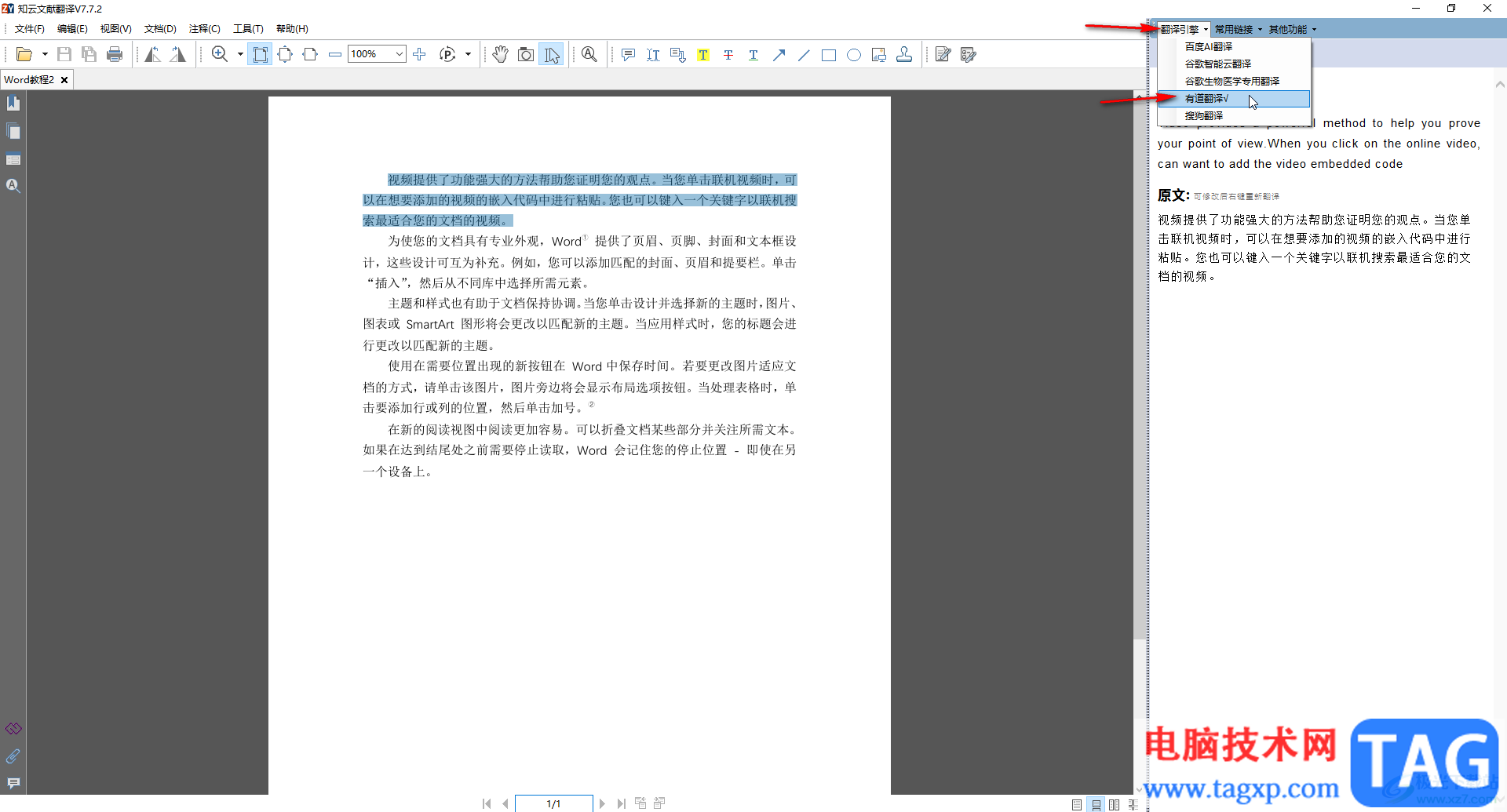Viewport: 1507px width, 812px height.
Task: Click the page number field 1/1
Action: [x=553, y=803]
